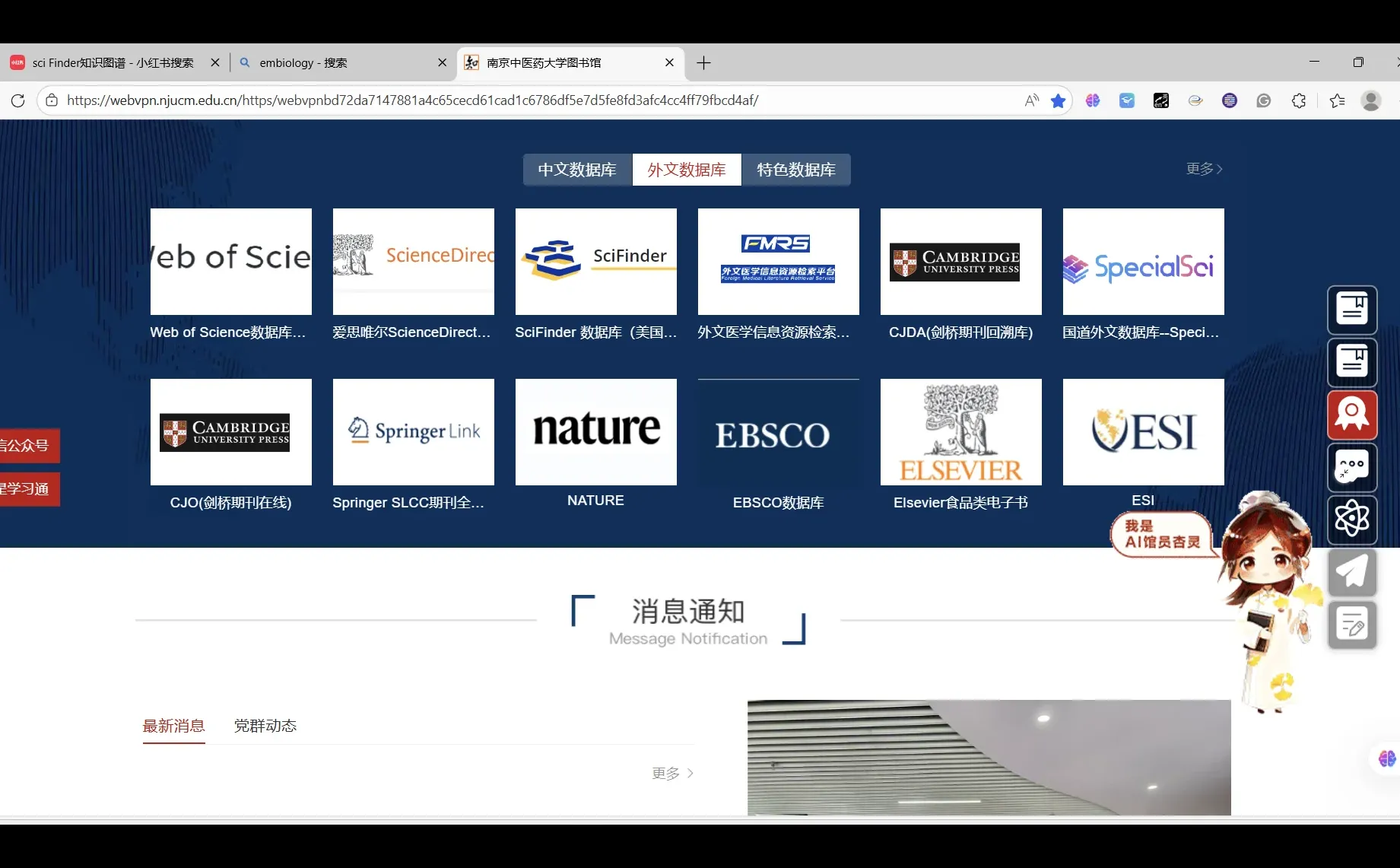Close the embiology 搜索 tab

pos(443,62)
